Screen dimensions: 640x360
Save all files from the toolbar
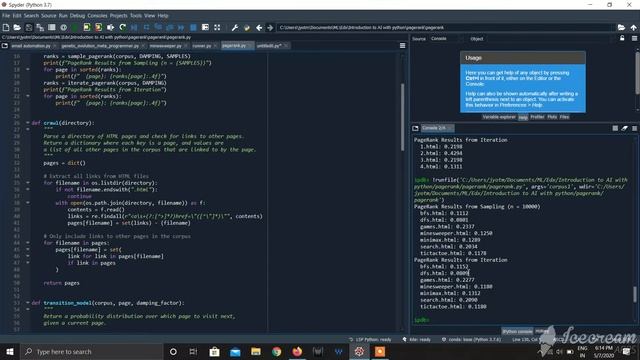(x=40, y=27)
